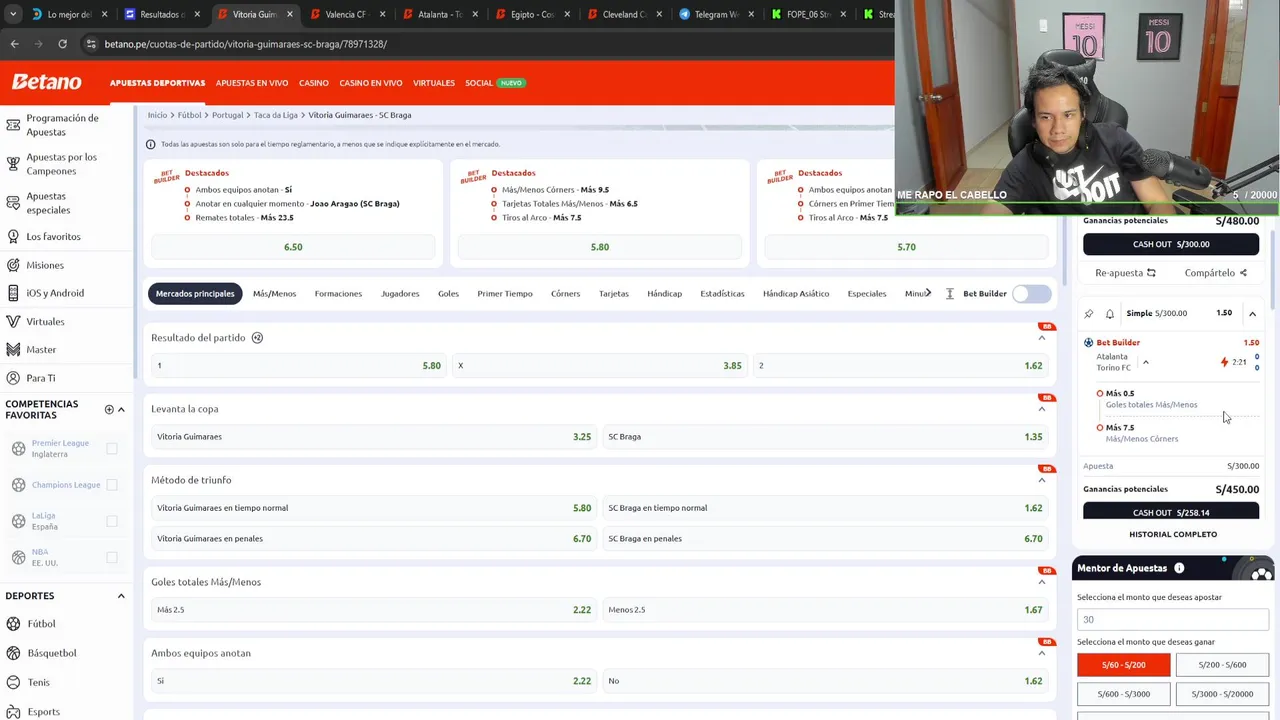
Task: Open Esports in sidebar
Action: [x=43, y=712]
